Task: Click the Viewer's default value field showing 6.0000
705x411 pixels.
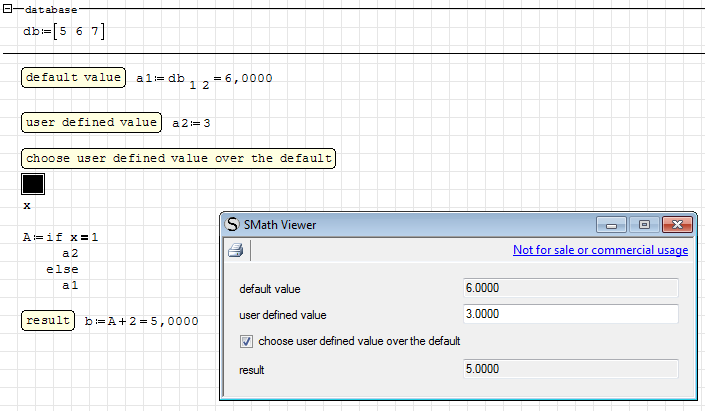Action: pyautogui.click(x=570, y=288)
